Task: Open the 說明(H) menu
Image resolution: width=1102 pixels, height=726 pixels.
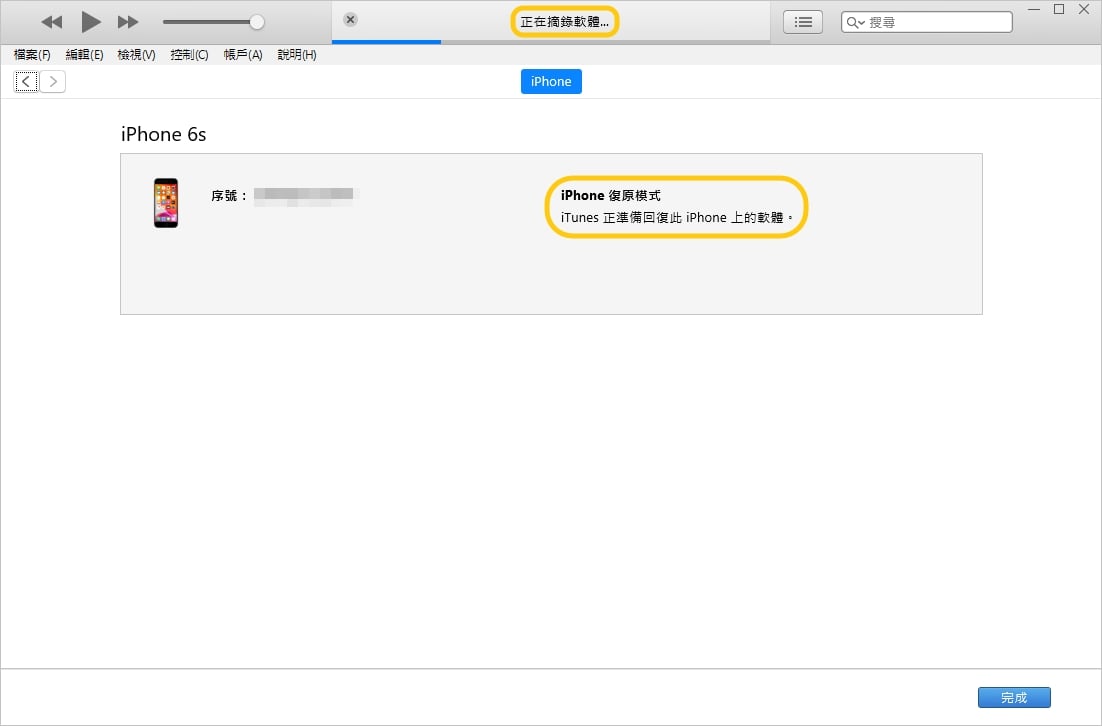Action: pos(297,55)
